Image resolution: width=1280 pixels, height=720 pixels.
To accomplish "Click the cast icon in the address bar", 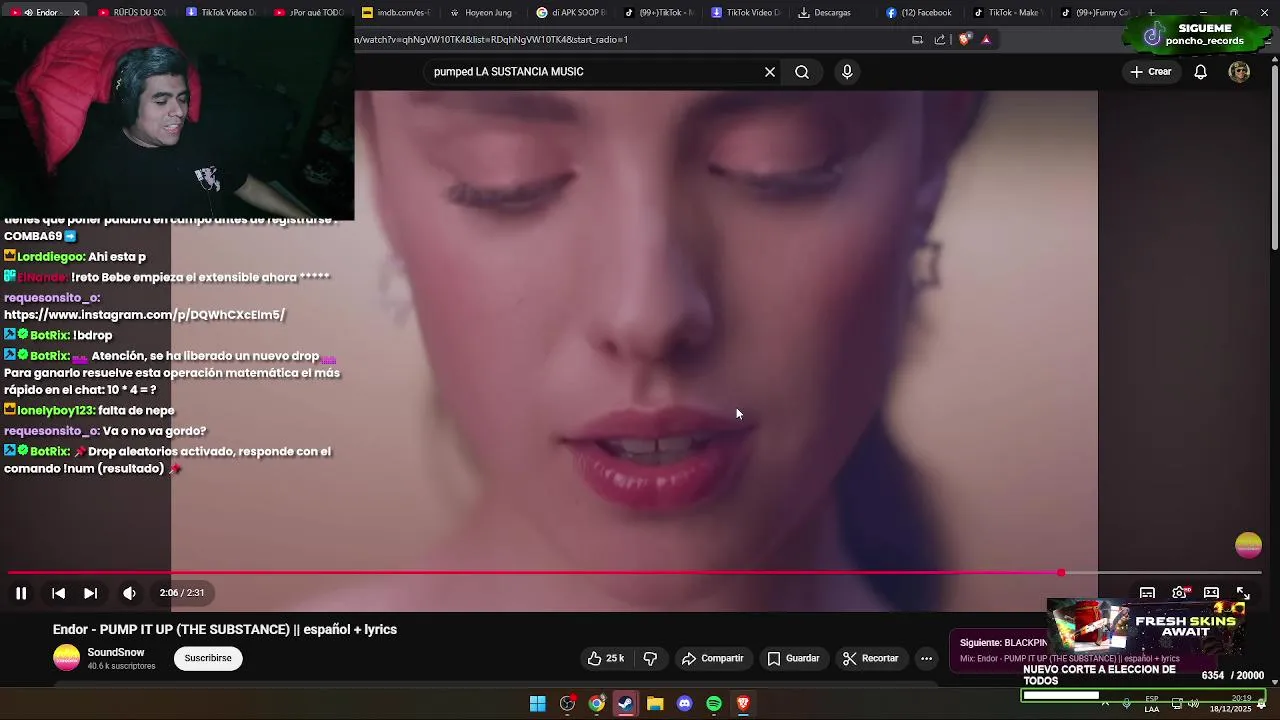I will coord(917,40).
